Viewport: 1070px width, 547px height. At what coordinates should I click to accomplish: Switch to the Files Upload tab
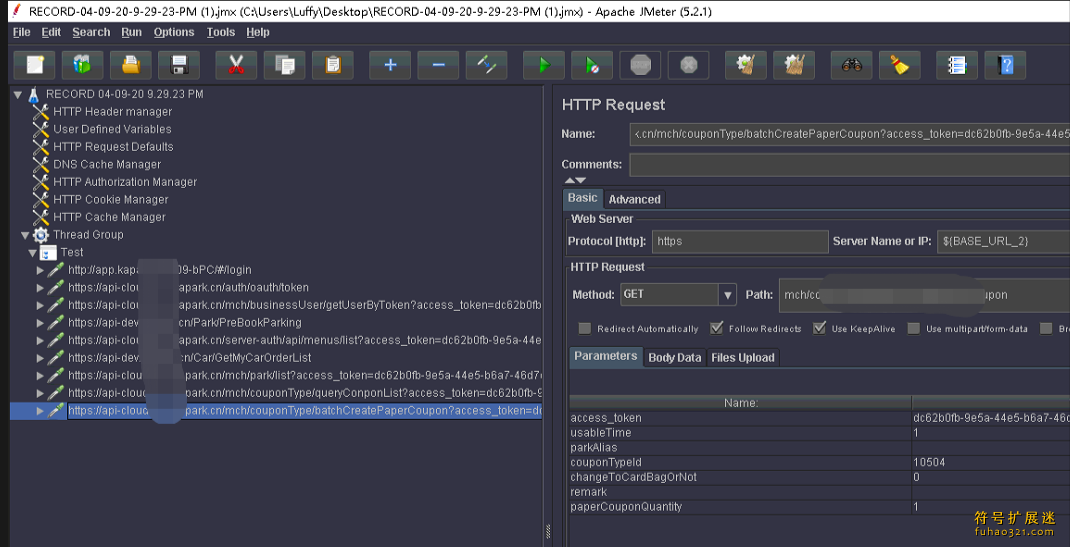point(742,357)
